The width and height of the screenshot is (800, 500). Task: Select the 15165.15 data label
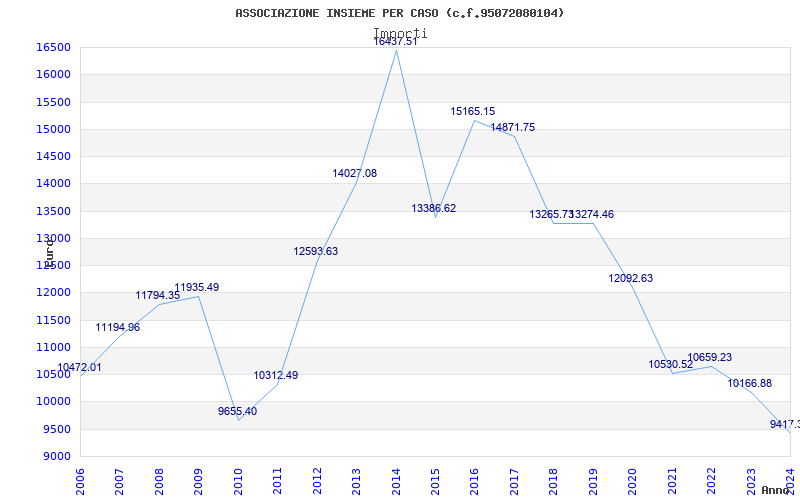(x=472, y=111)
